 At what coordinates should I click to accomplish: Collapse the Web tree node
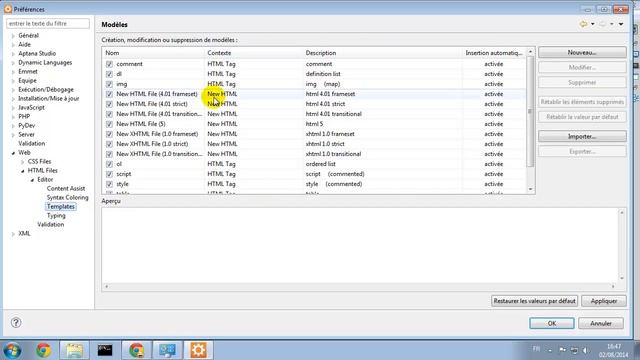(13, 153)
